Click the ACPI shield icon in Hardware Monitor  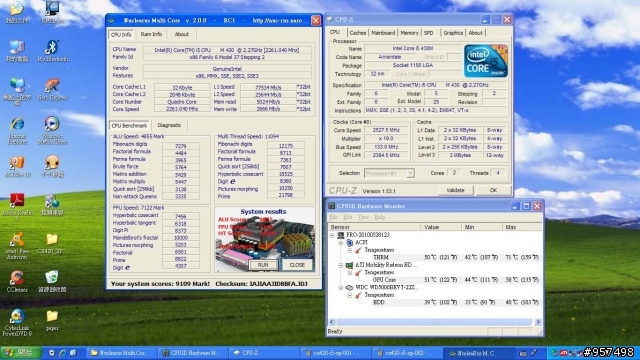350,242
